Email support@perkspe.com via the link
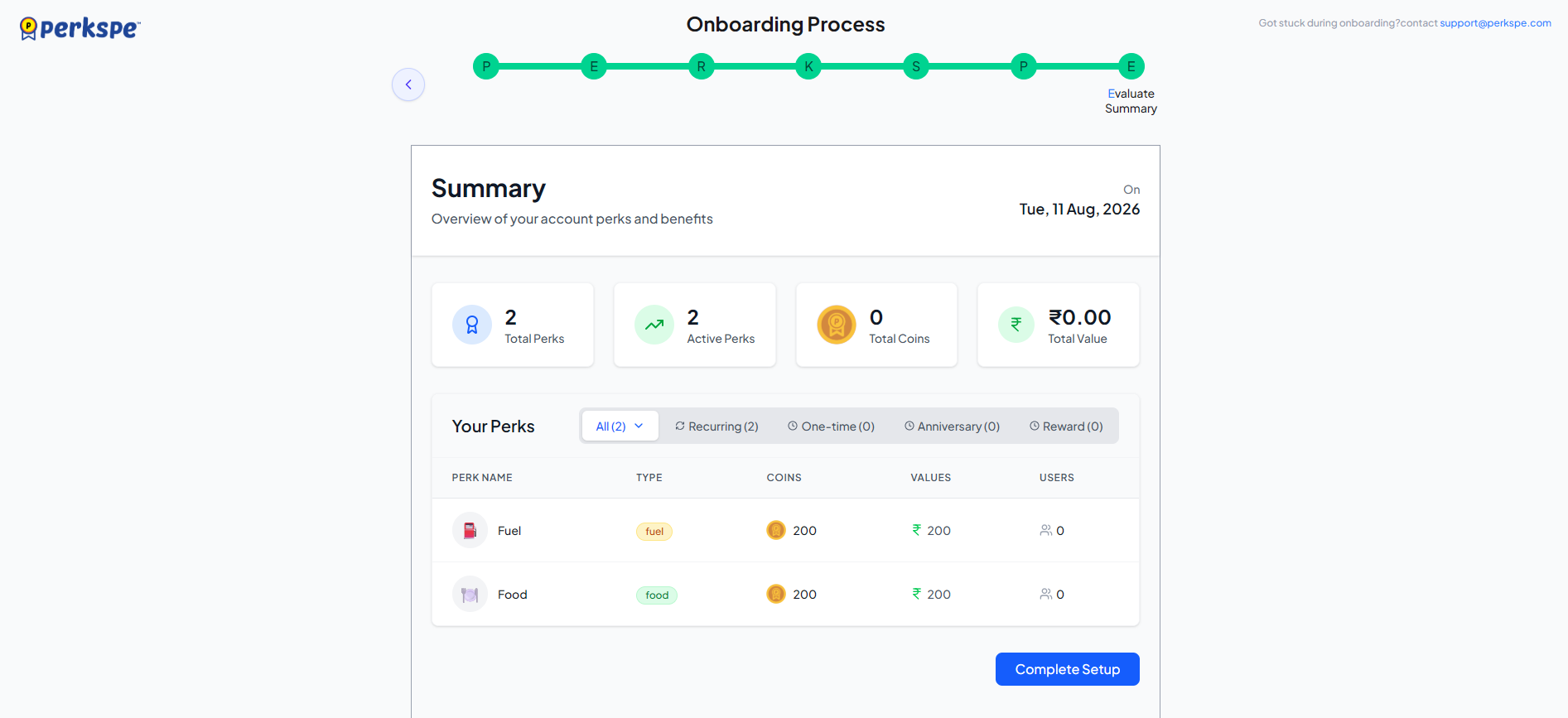 (x=1495, y=23)
